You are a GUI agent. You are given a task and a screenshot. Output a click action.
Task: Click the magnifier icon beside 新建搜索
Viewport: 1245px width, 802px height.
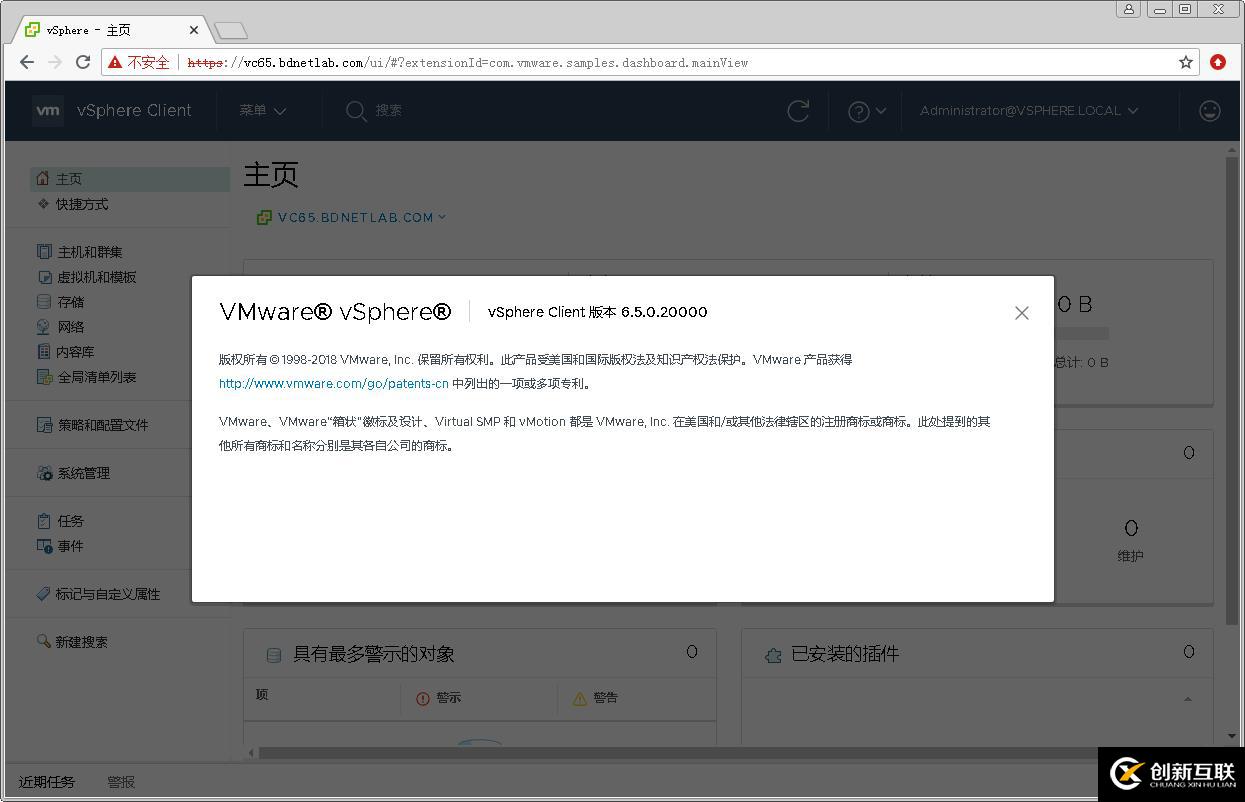pyautogui.click(x=43, y=641)
